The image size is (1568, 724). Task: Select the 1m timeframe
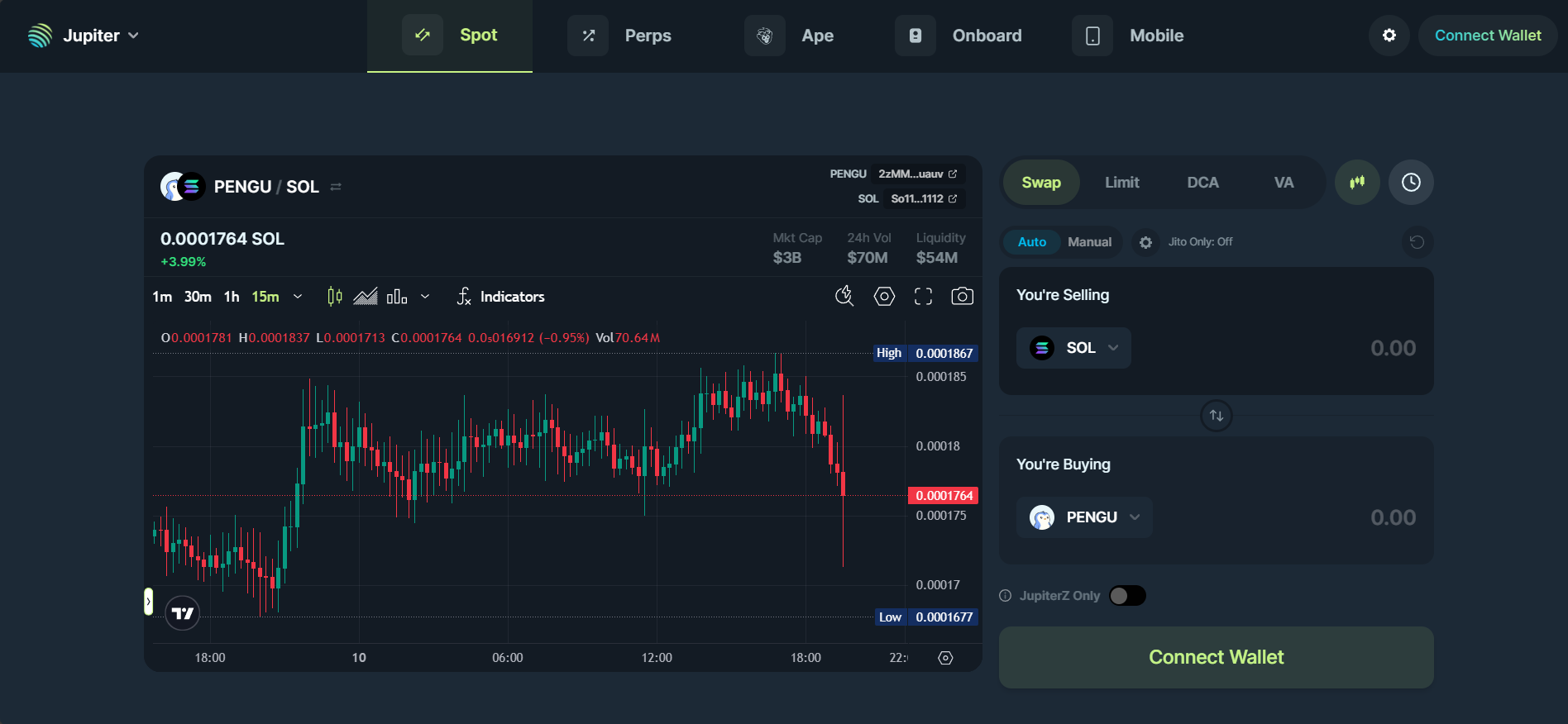click(162, 297)
